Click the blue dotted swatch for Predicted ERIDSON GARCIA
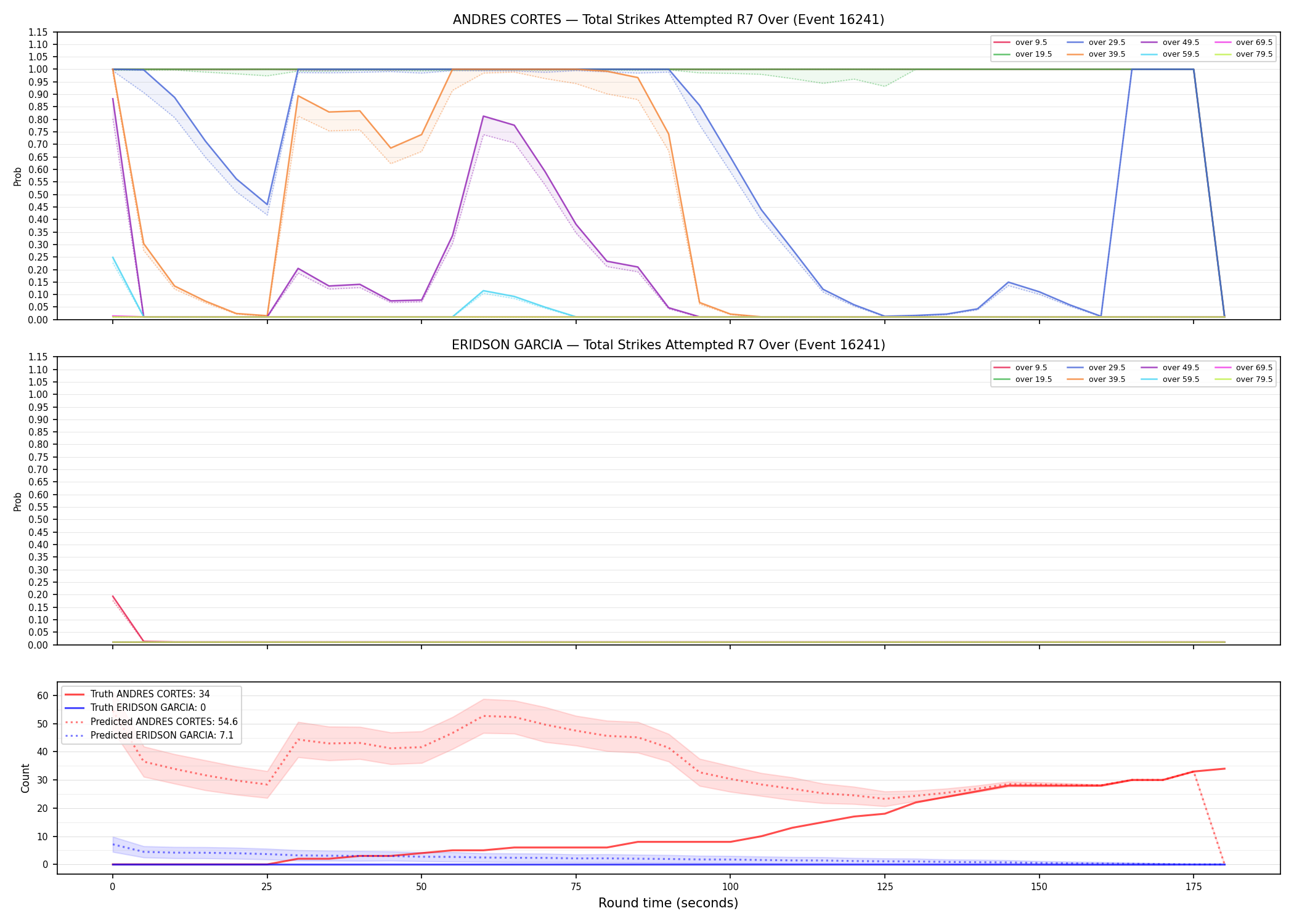This screenshot has height=924, width=1294. coord(74,736)
